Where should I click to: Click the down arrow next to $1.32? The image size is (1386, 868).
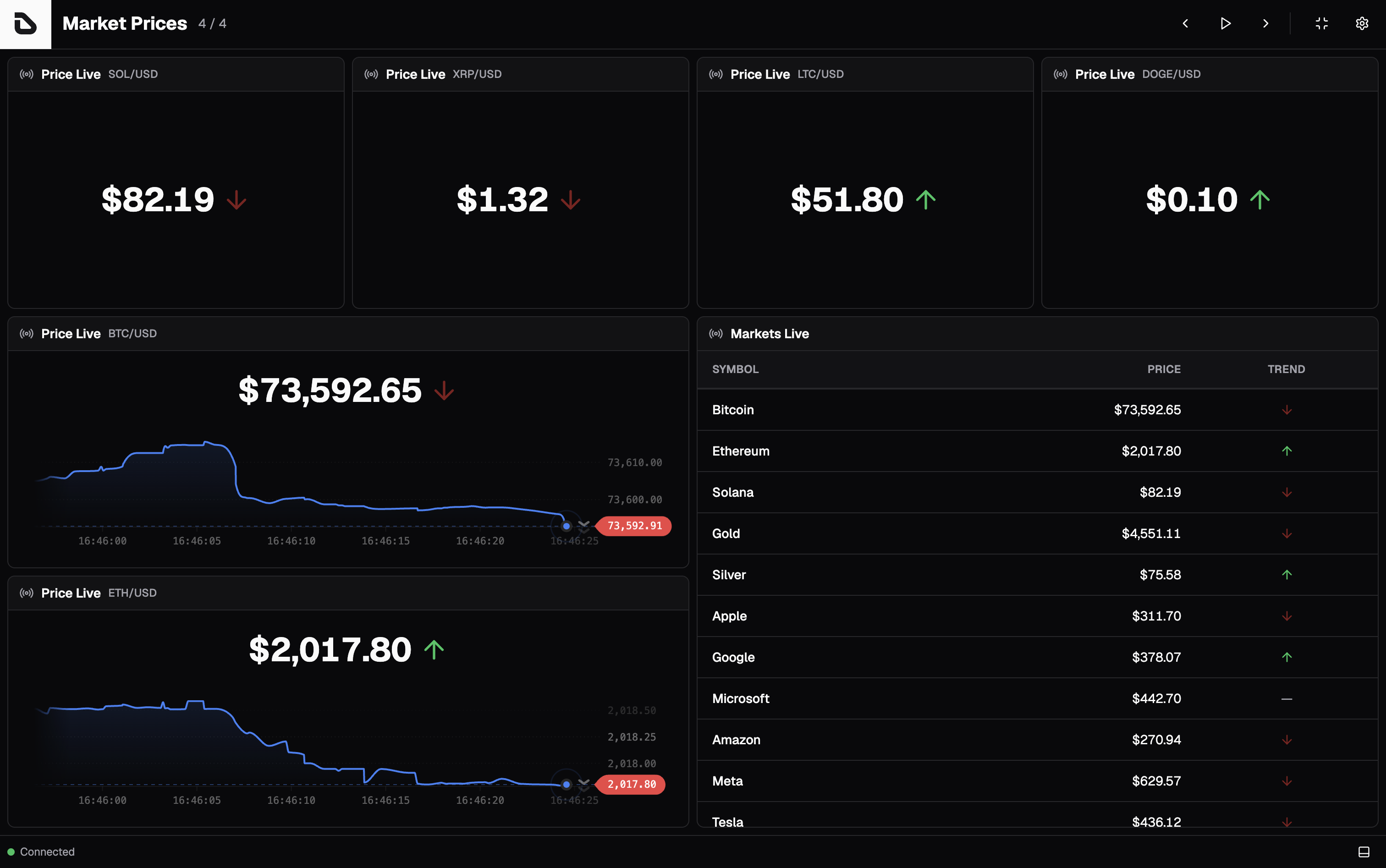570,200
